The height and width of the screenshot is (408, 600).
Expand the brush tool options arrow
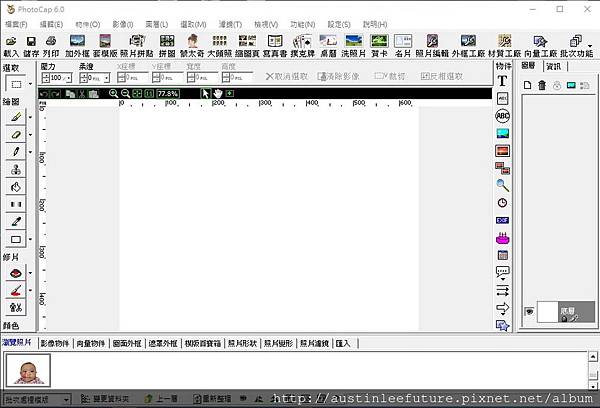(x=31, y=117)
